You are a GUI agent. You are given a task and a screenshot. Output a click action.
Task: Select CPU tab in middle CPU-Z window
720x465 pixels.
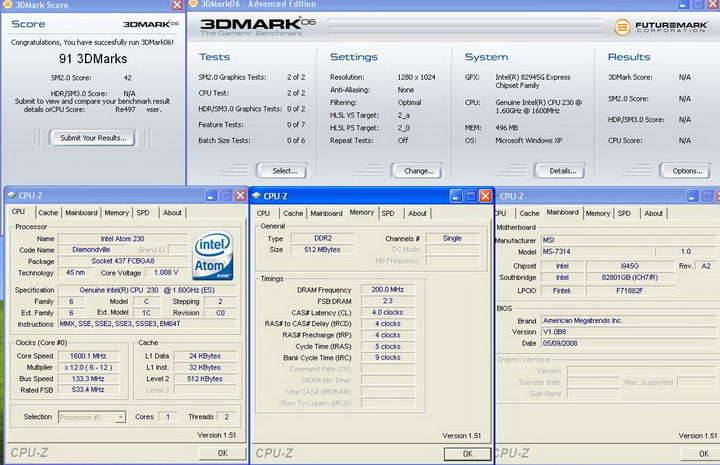tap(264, 213)
